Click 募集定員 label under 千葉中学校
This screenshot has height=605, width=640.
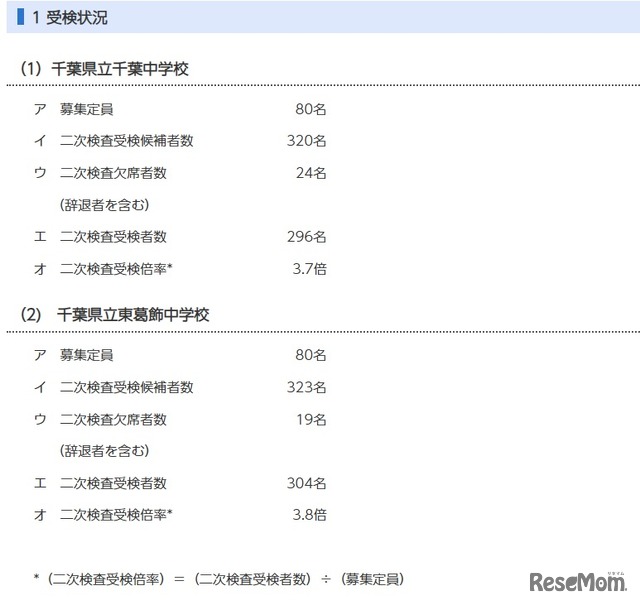click(x=86, y=109)
